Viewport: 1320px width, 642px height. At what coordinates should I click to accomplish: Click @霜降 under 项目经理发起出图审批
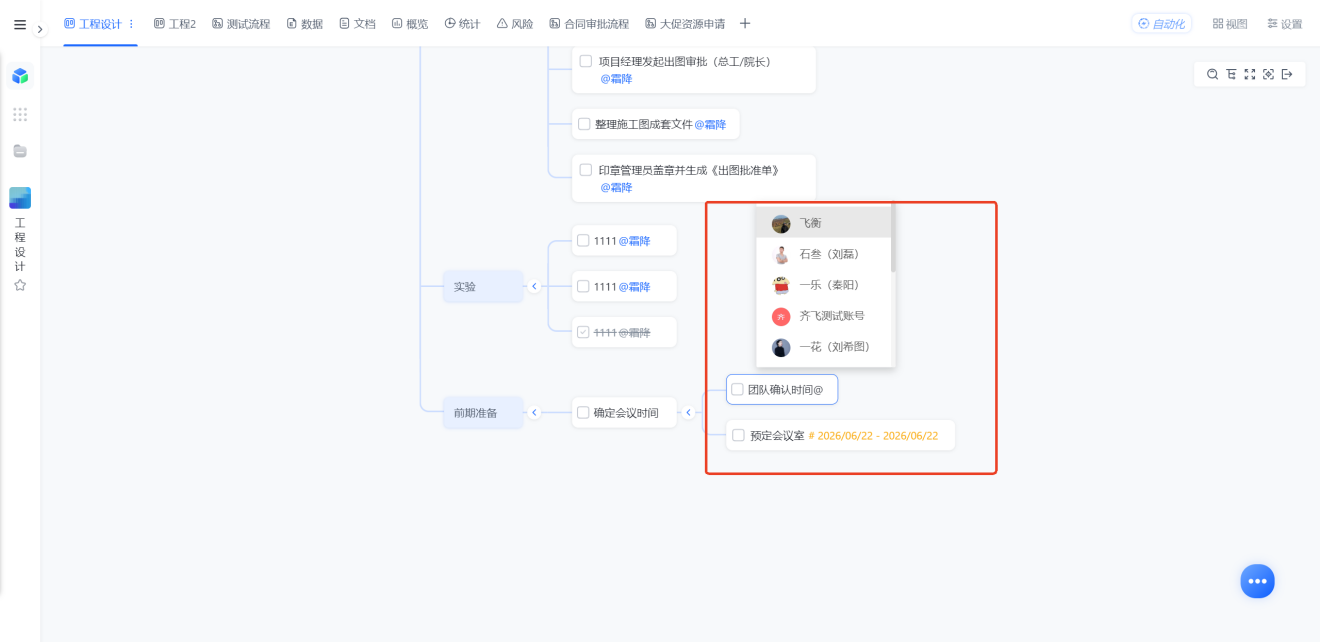[x=616, y=78]
